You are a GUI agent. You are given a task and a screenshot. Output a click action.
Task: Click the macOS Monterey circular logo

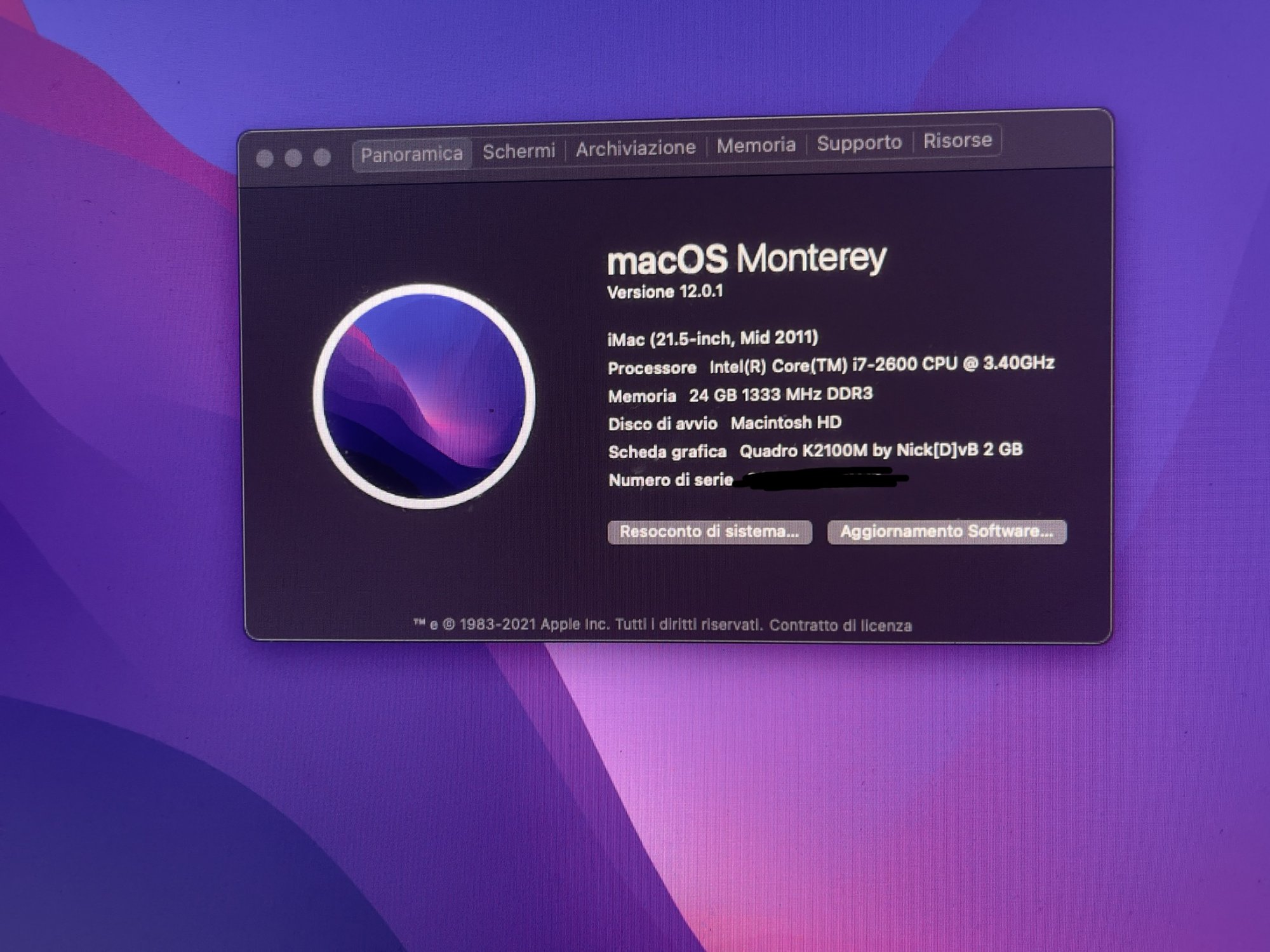[x=424, y=396]
